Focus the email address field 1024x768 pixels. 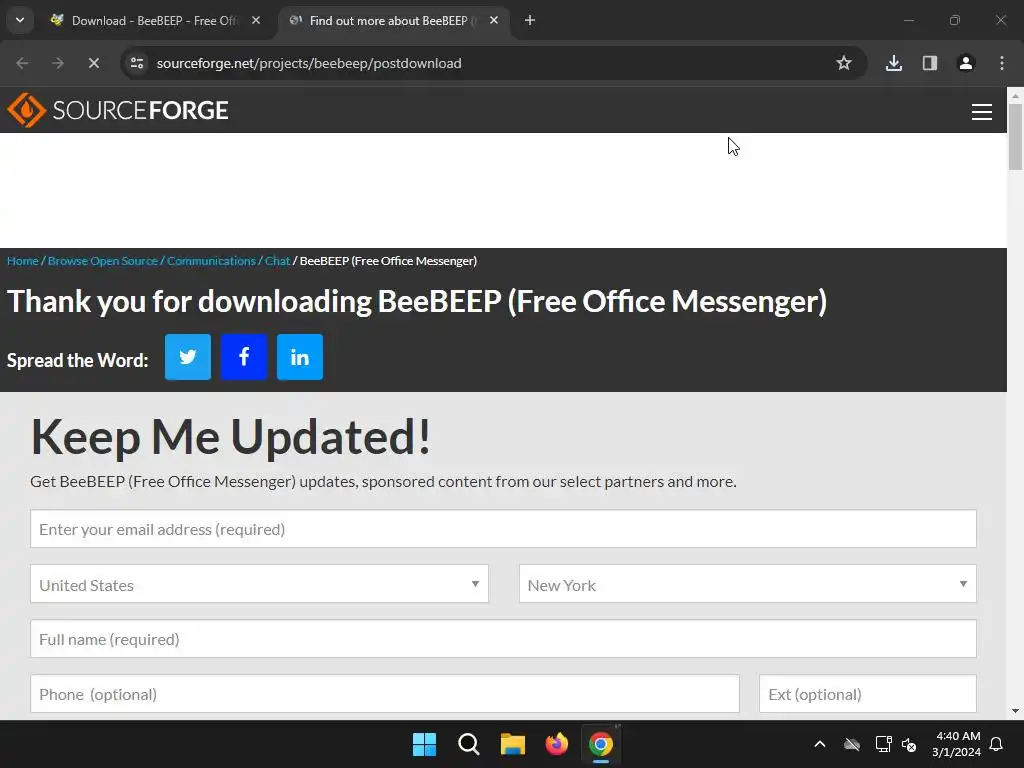coord(503,529)
